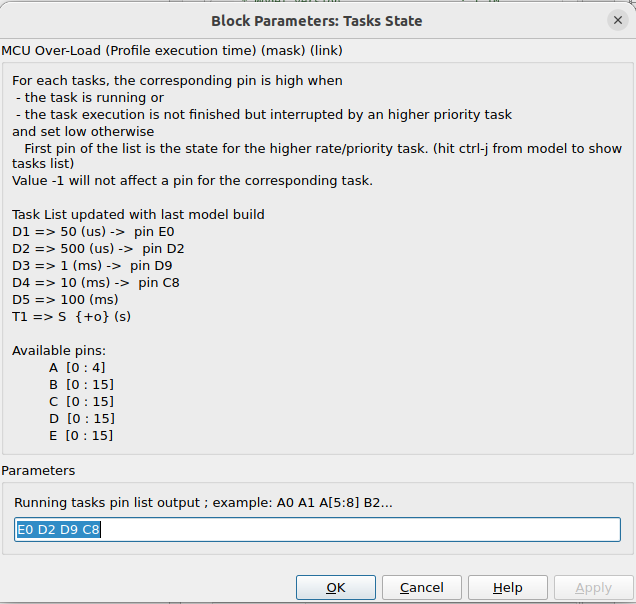Close the Block Parameters dialog
Screen dimensions: 636x604
[x=617, y=20]
